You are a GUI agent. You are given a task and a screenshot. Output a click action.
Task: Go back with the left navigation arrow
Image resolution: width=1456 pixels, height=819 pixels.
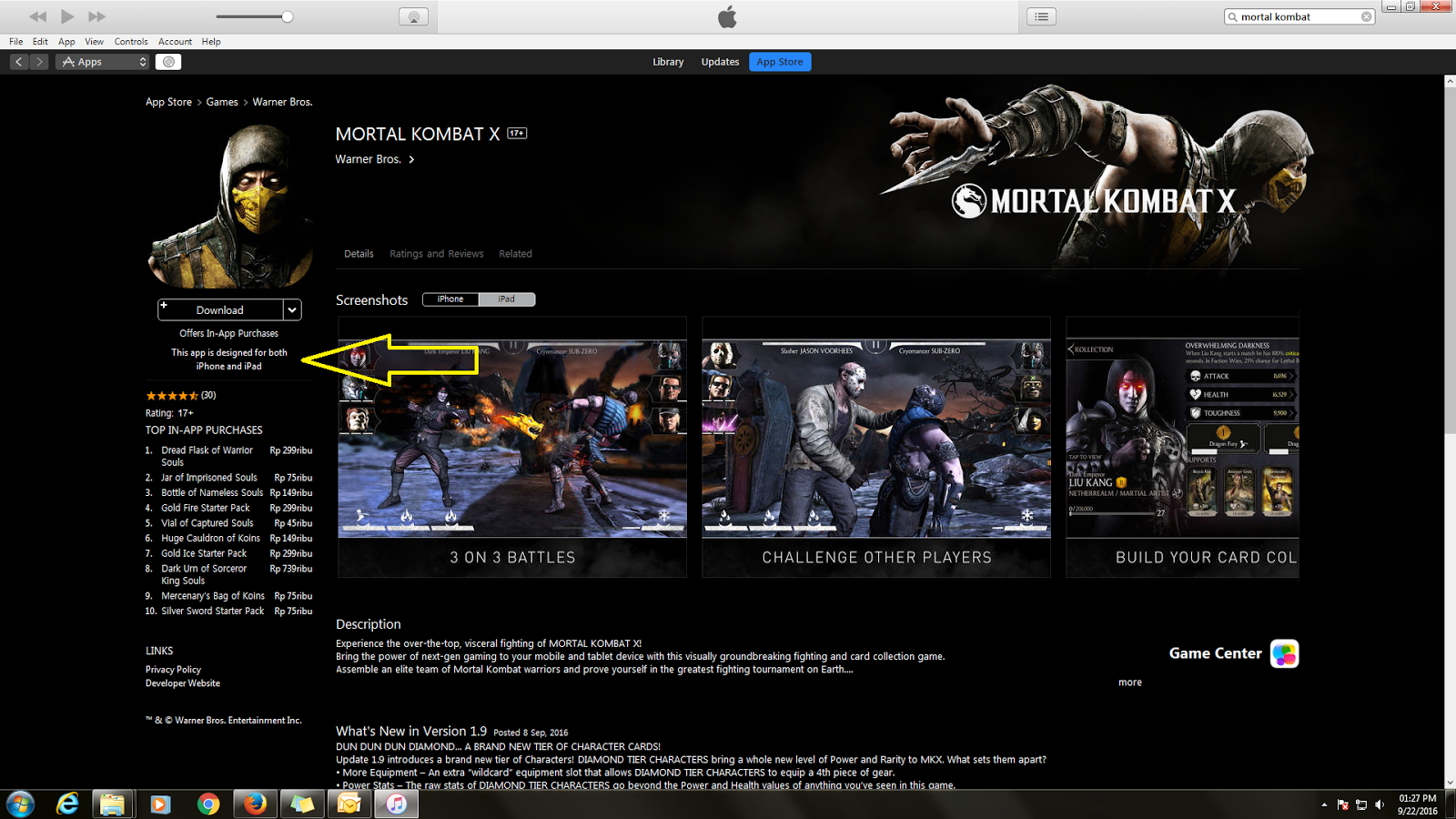pos(19,62)
